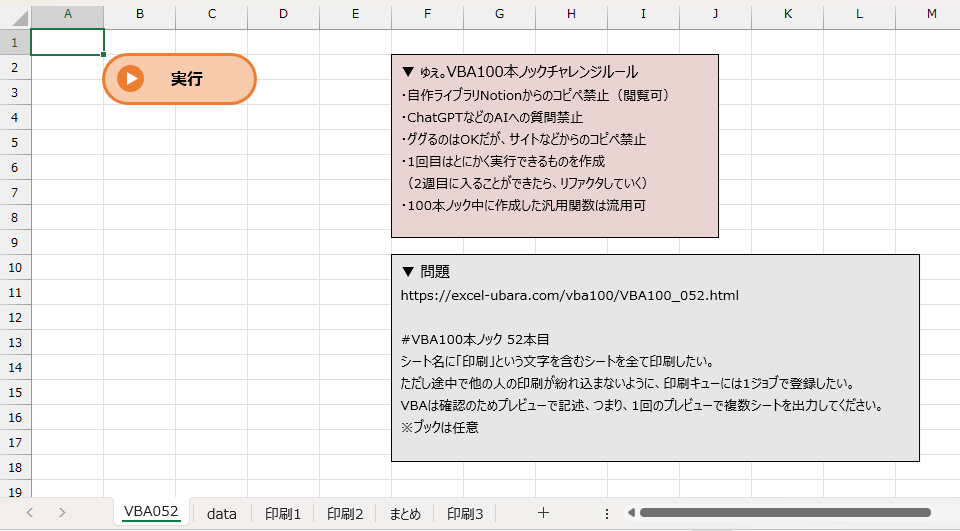960x531 pixels.
Task: Click the シート名に「印刷」という文字 line
Action: tap(557, 361)
